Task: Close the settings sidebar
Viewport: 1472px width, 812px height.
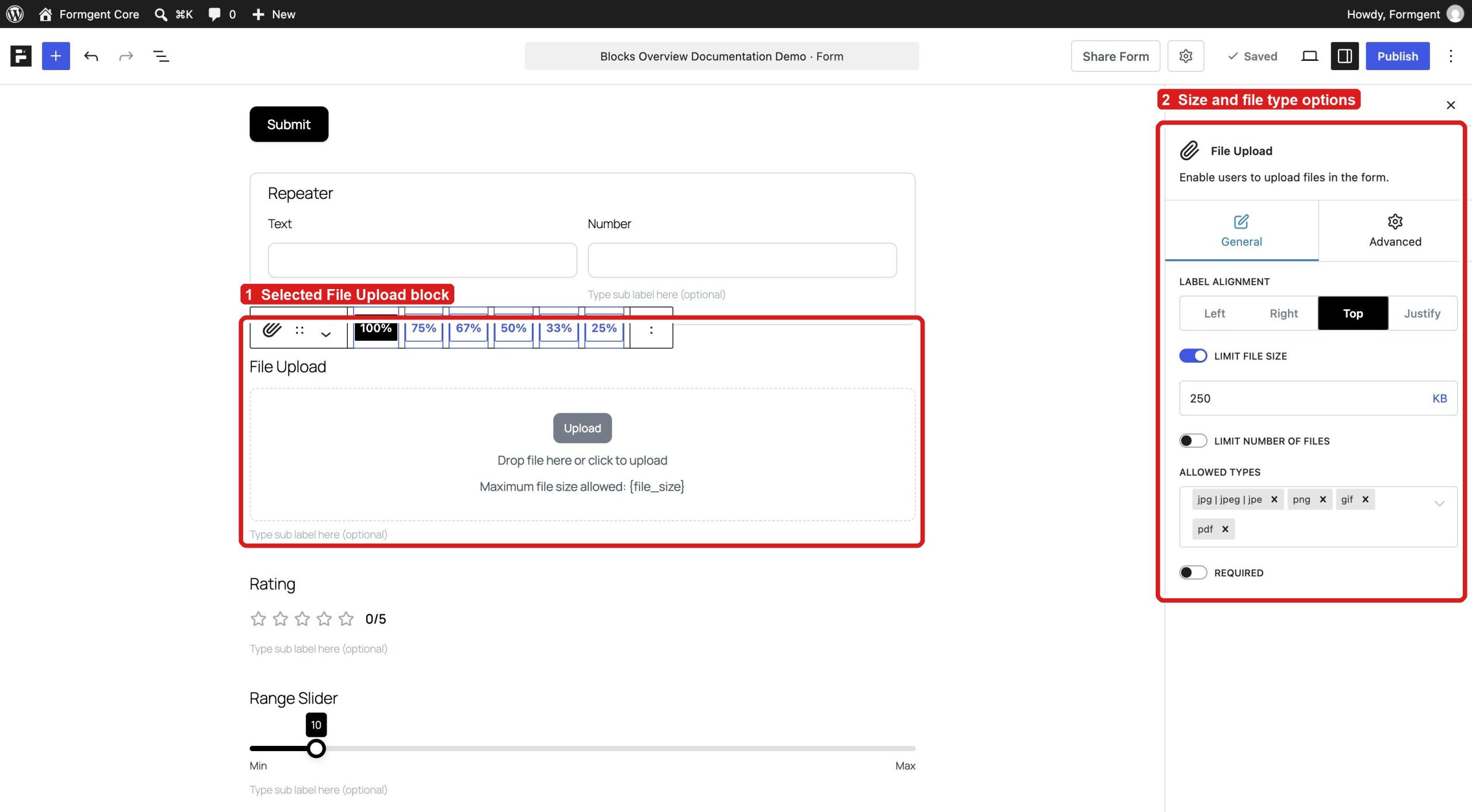Action: (x=1451, y=105)
